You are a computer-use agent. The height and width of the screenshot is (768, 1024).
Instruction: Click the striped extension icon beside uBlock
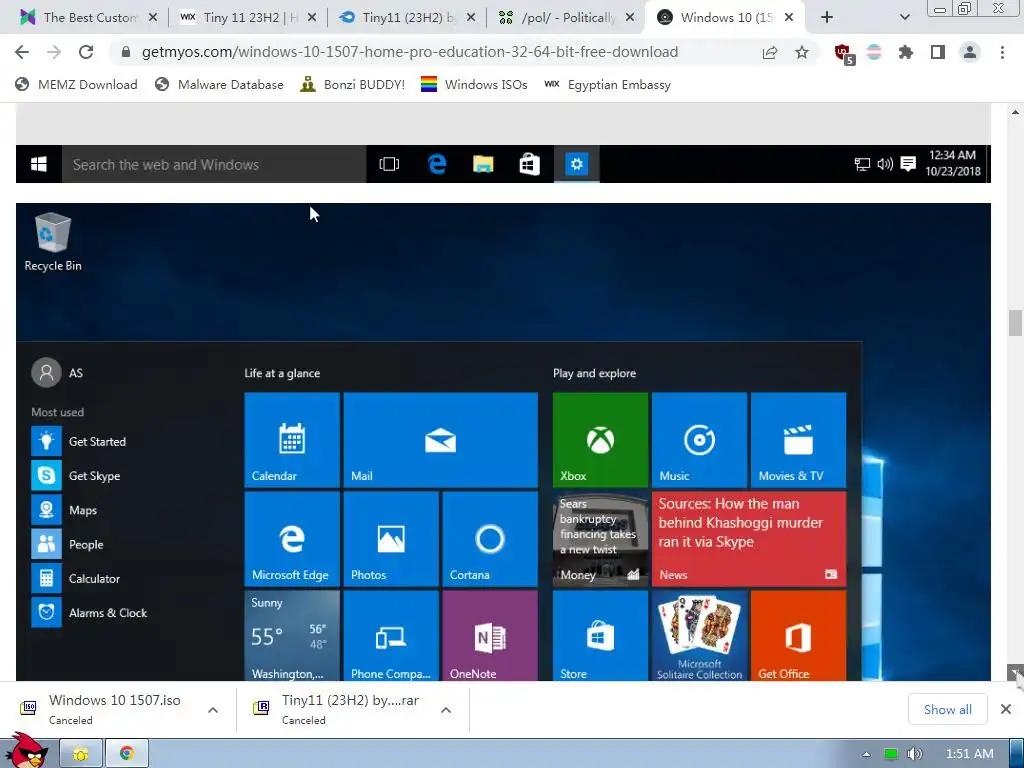point(874,52)
